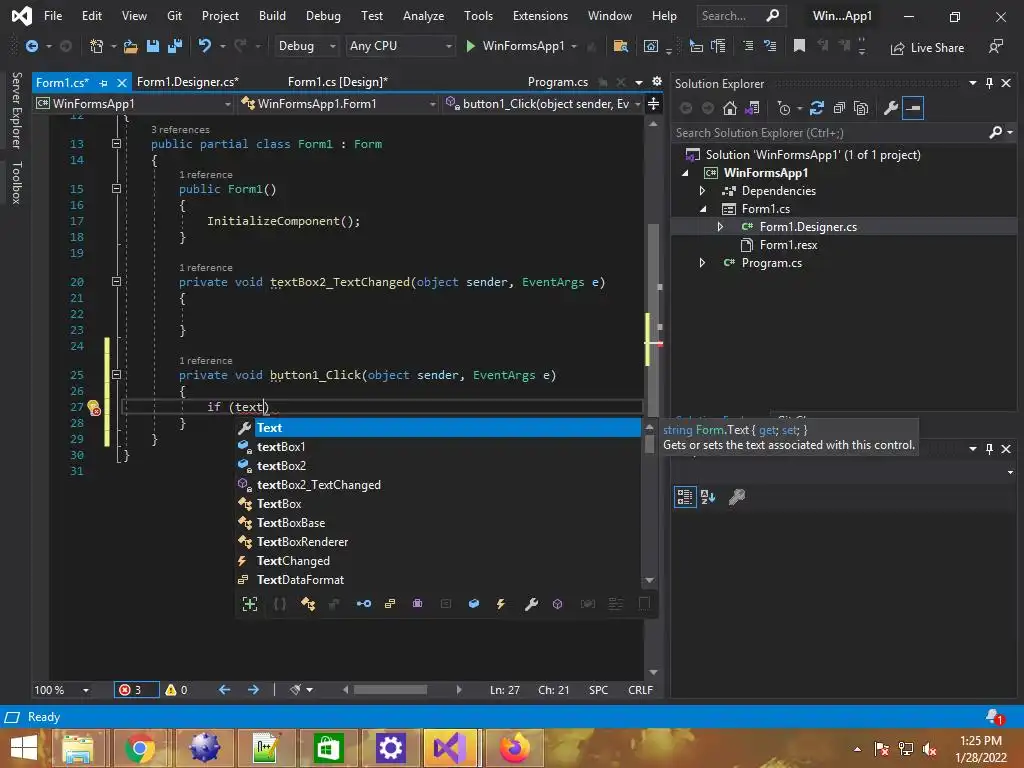Toggle the methods cube filter in IntelliSense
Screen dimensions: 1024x768
point(557,604)
